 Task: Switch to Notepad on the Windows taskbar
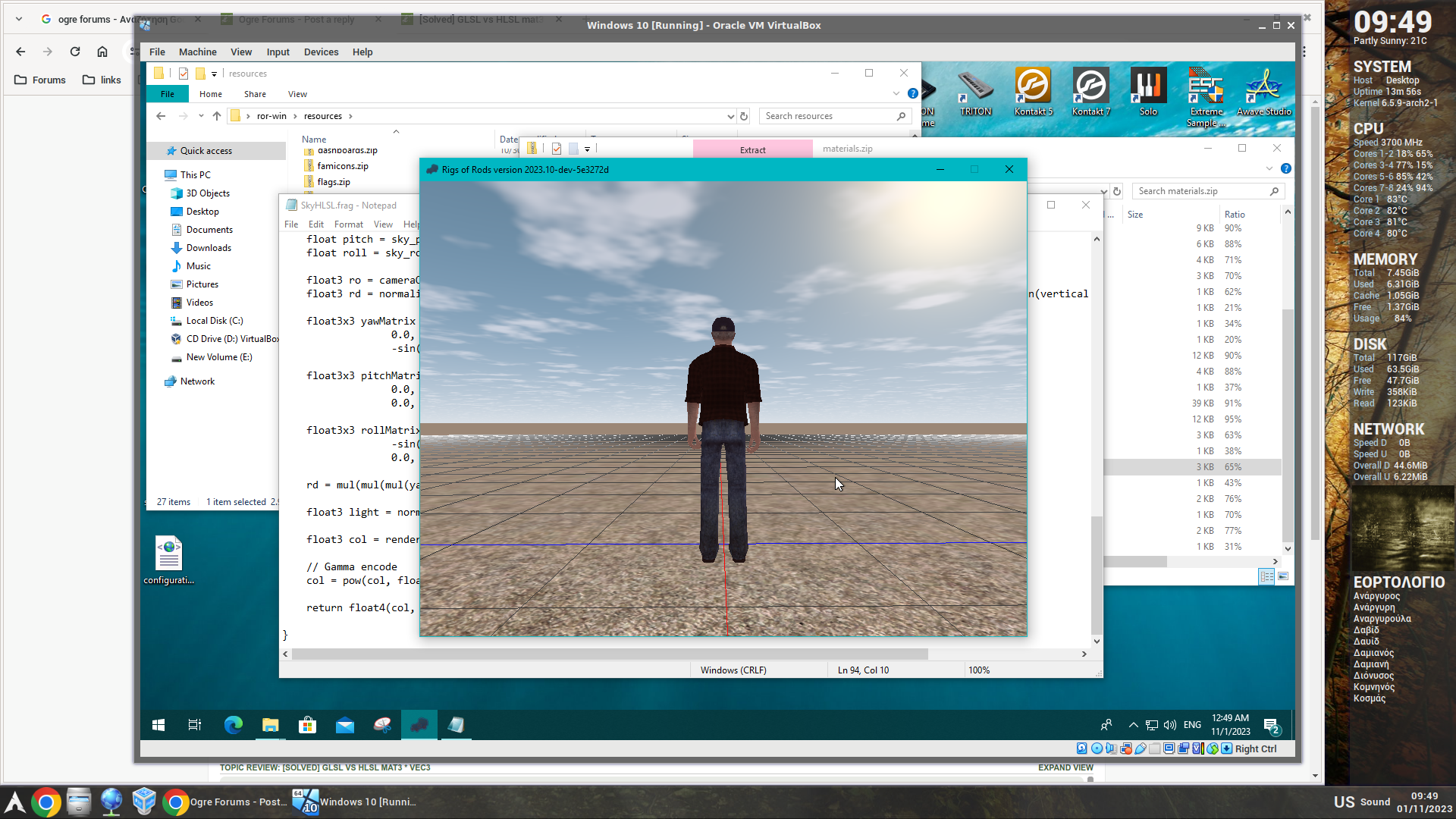(x=456, y=725)
